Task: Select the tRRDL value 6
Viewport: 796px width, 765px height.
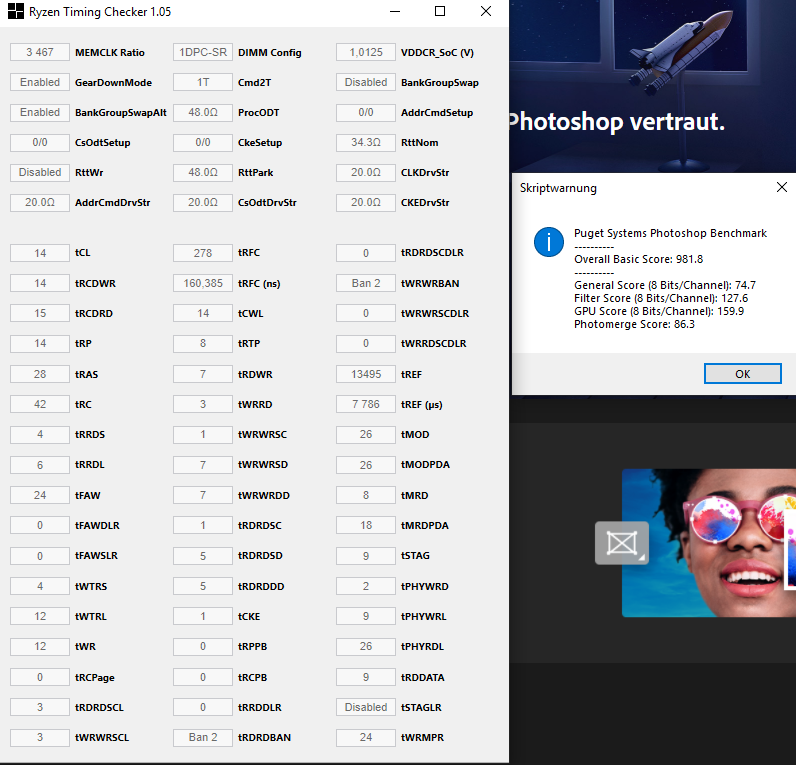Action: [40, 464]
